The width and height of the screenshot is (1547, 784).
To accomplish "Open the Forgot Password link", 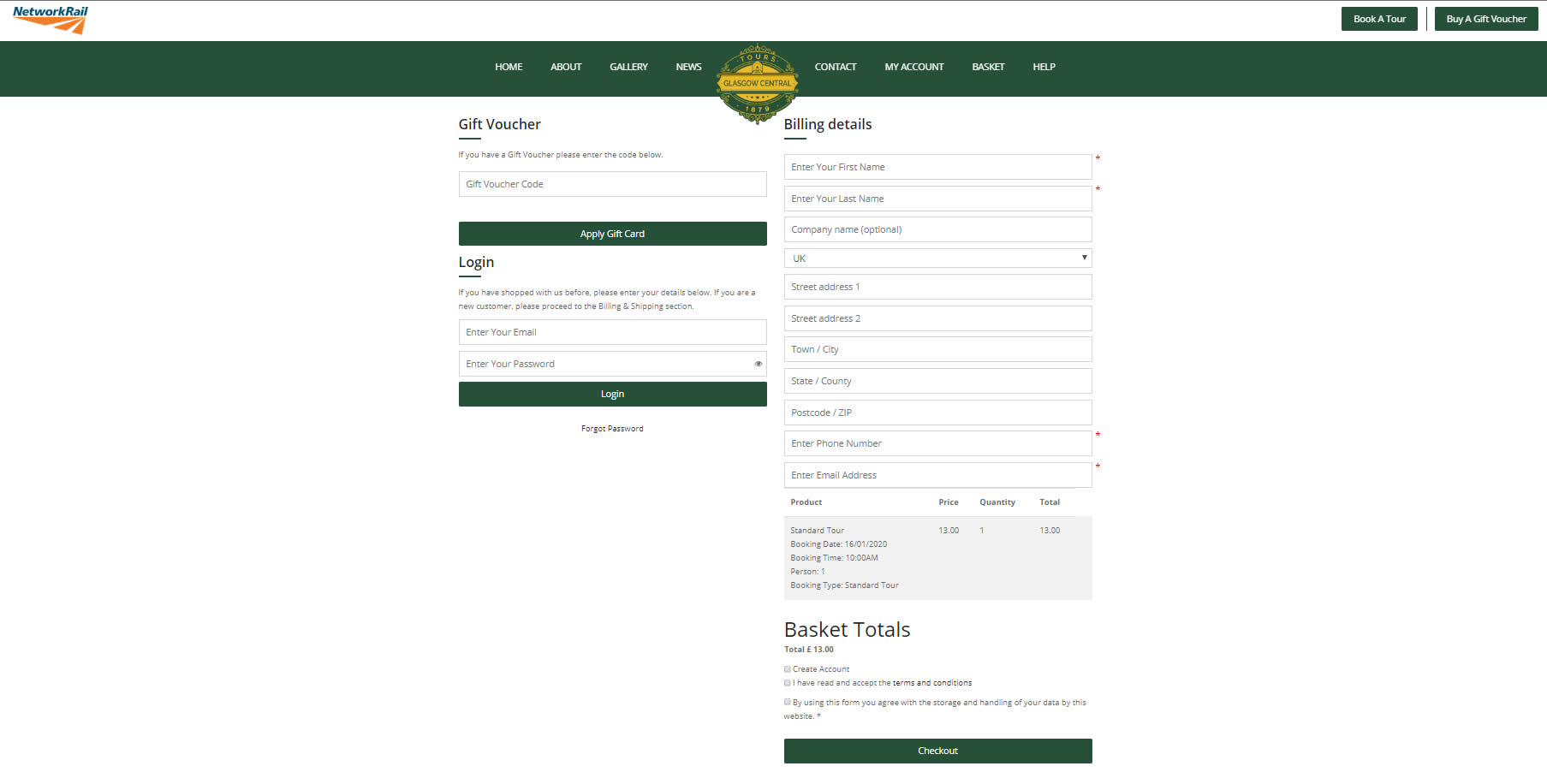I will [612, 429].
